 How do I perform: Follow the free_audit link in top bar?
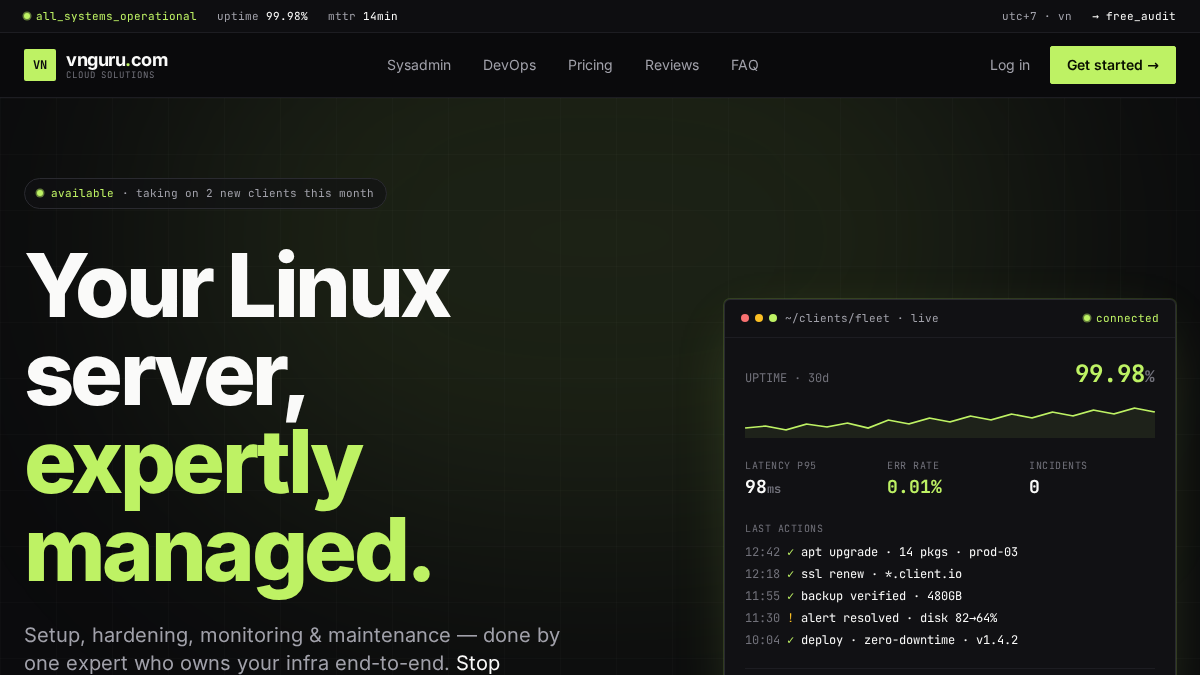pos(1134,16)
